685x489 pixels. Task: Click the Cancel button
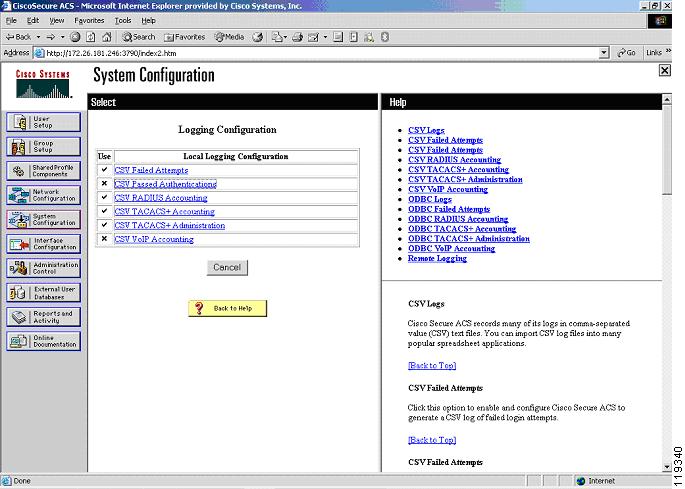click(x=227, y=267)
